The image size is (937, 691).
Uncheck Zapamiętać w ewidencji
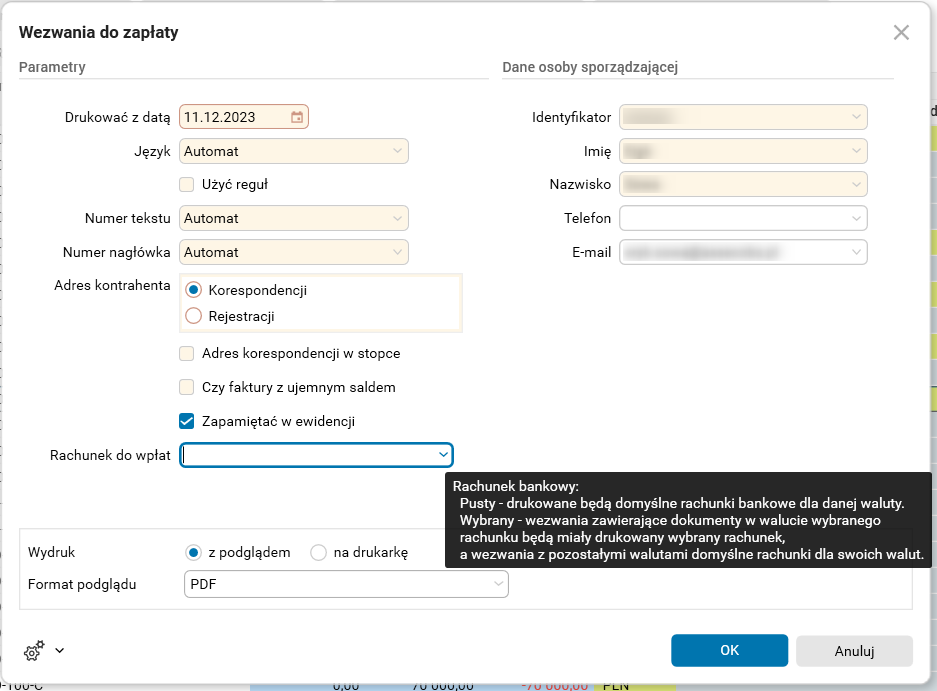(x=186, y=421)
